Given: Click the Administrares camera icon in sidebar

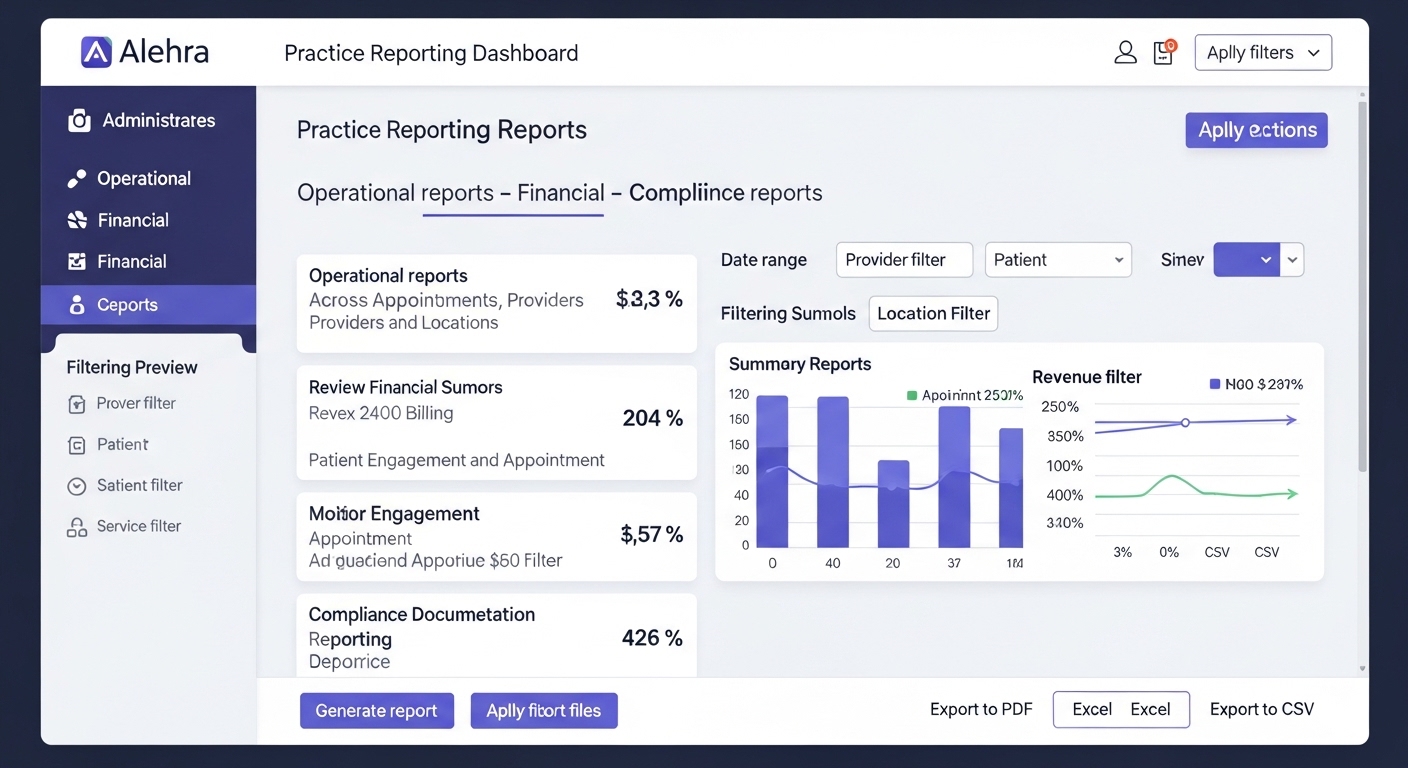Looking at the screenshot, I should pyautogui.click(x=79, y=121).
